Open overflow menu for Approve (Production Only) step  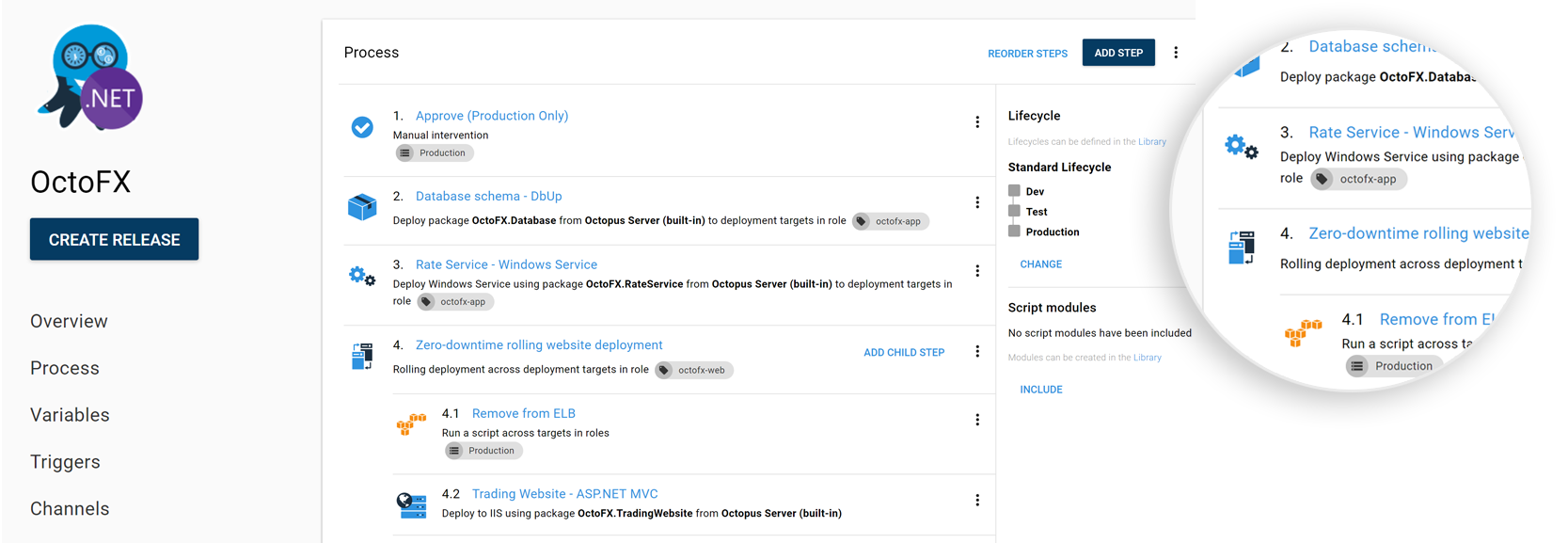[x=977, y=122]
